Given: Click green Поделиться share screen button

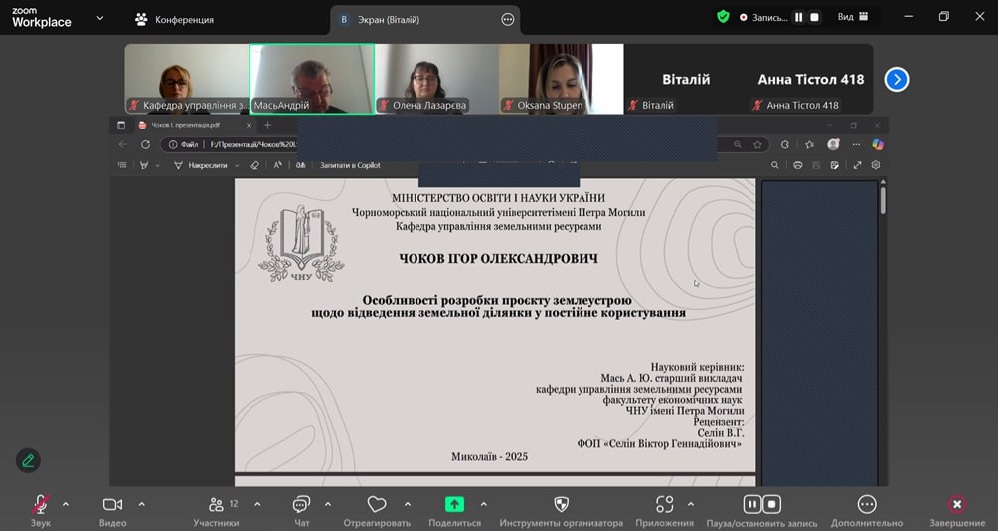Looking at the screenshot, I should [x=454, y=511].
